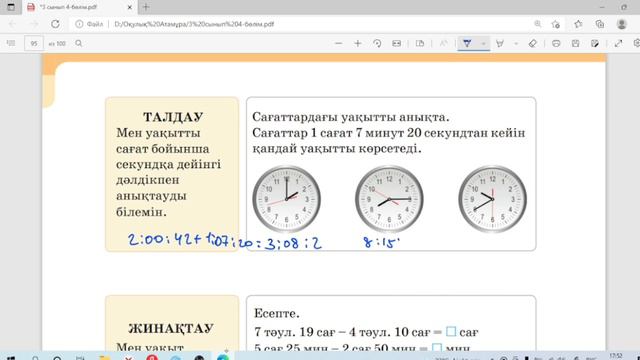This screenshot has width=640, height=360.
Task: Print the PDF document
Action: 556,43
